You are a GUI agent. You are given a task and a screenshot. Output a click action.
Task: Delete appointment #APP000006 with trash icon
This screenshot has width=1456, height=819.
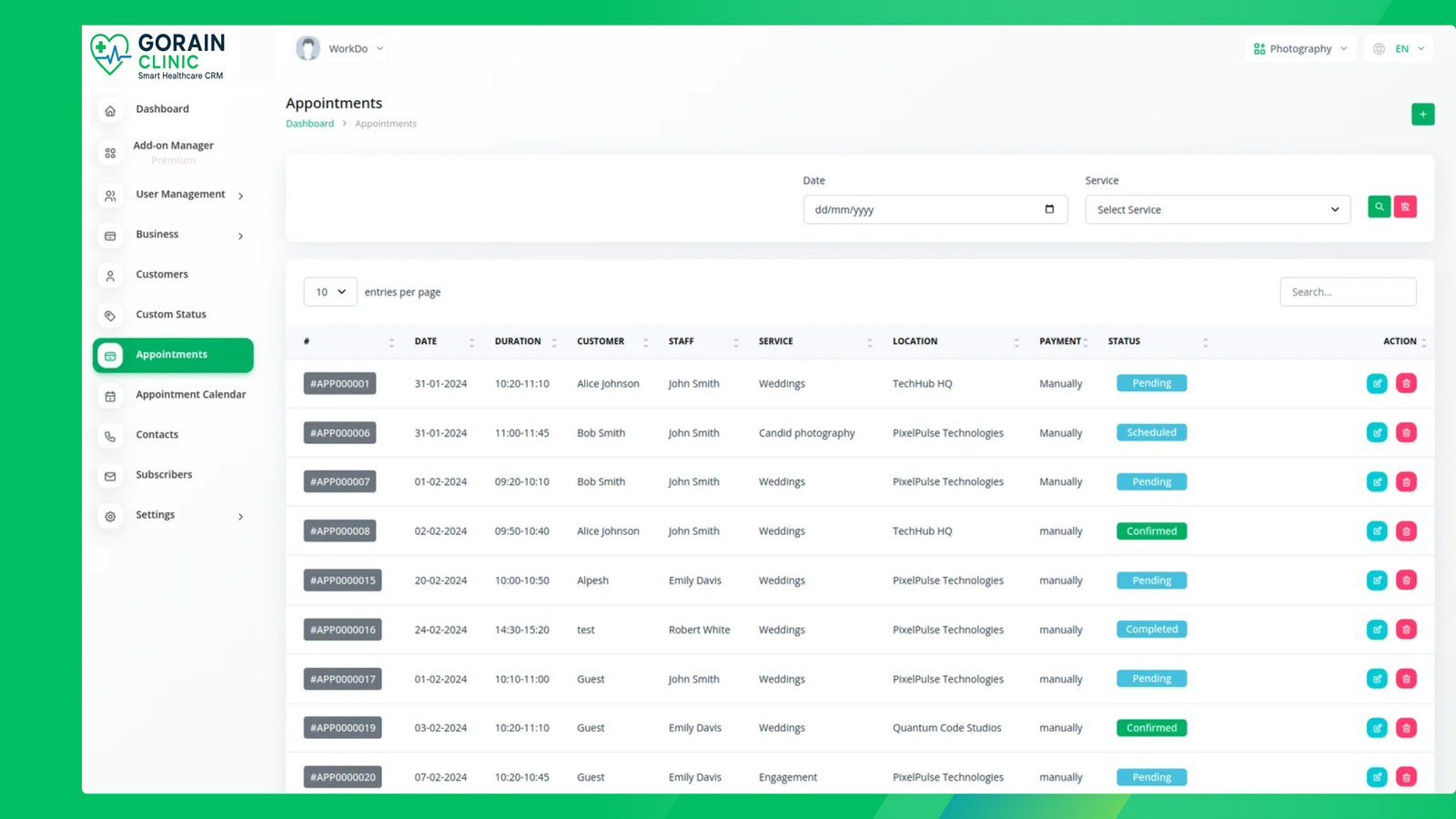(1406, 433)
